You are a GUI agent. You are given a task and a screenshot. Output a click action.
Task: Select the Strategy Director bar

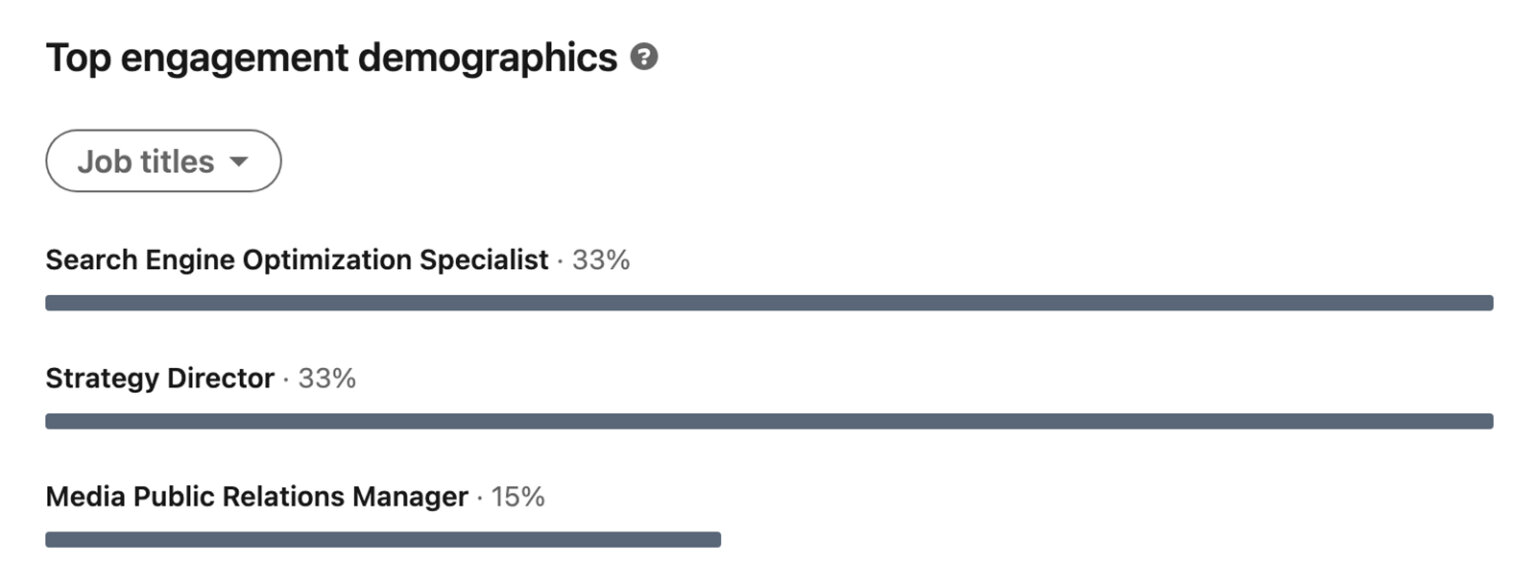tap(768, 419)
